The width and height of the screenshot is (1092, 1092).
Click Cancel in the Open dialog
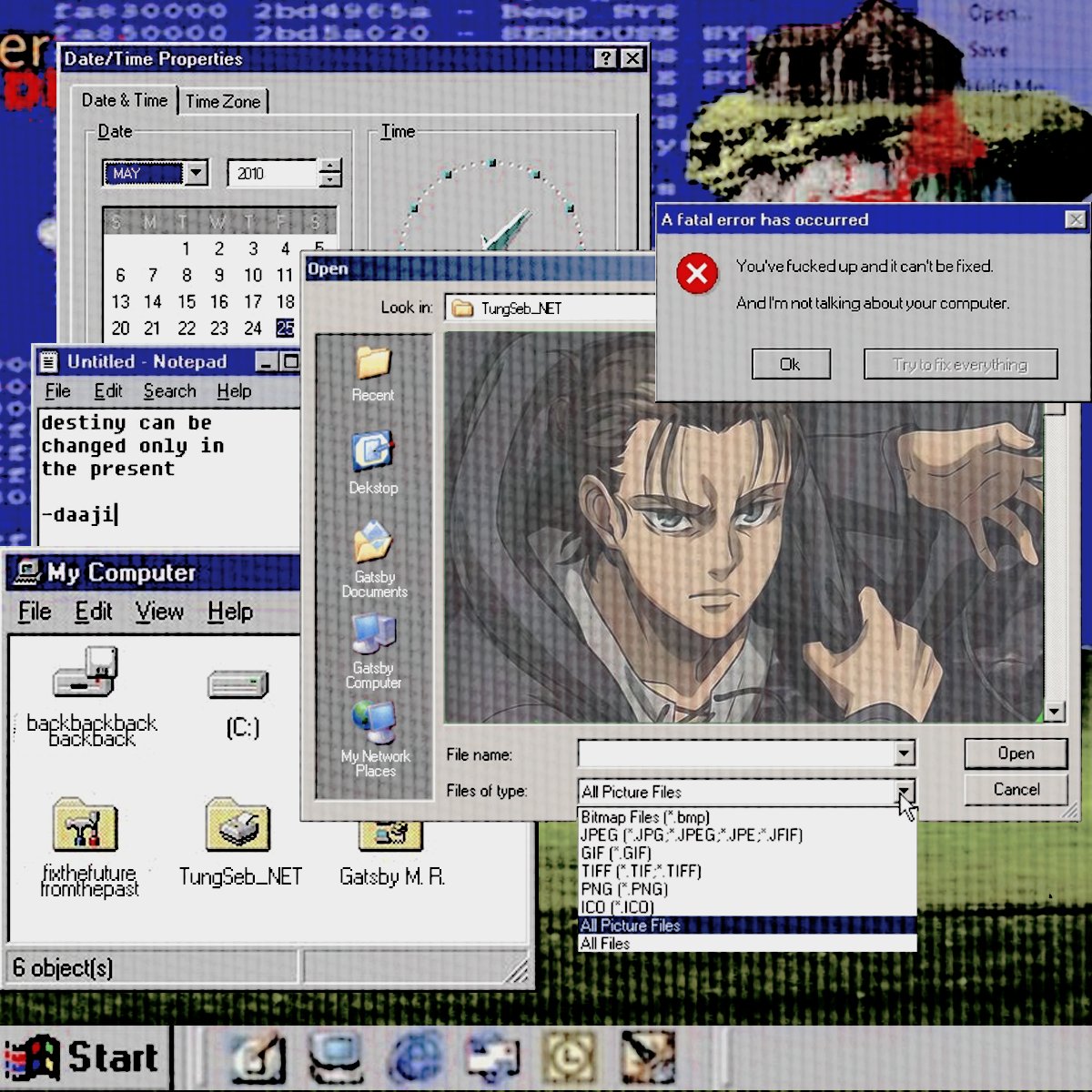click(1016, 789)
